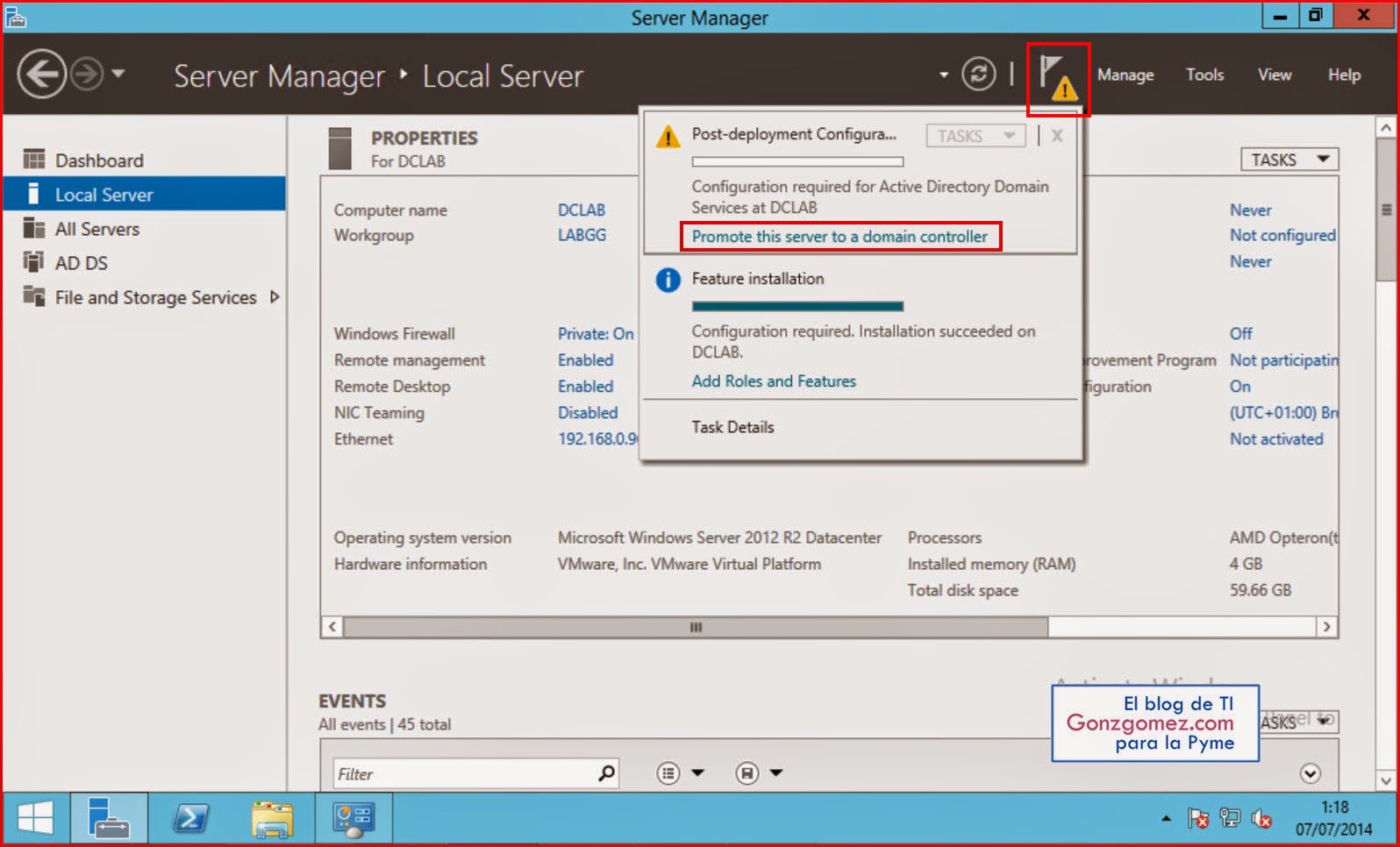Launch PowerShell from the taskbar
Screen dimensions: 1400x847
point(190,820)
